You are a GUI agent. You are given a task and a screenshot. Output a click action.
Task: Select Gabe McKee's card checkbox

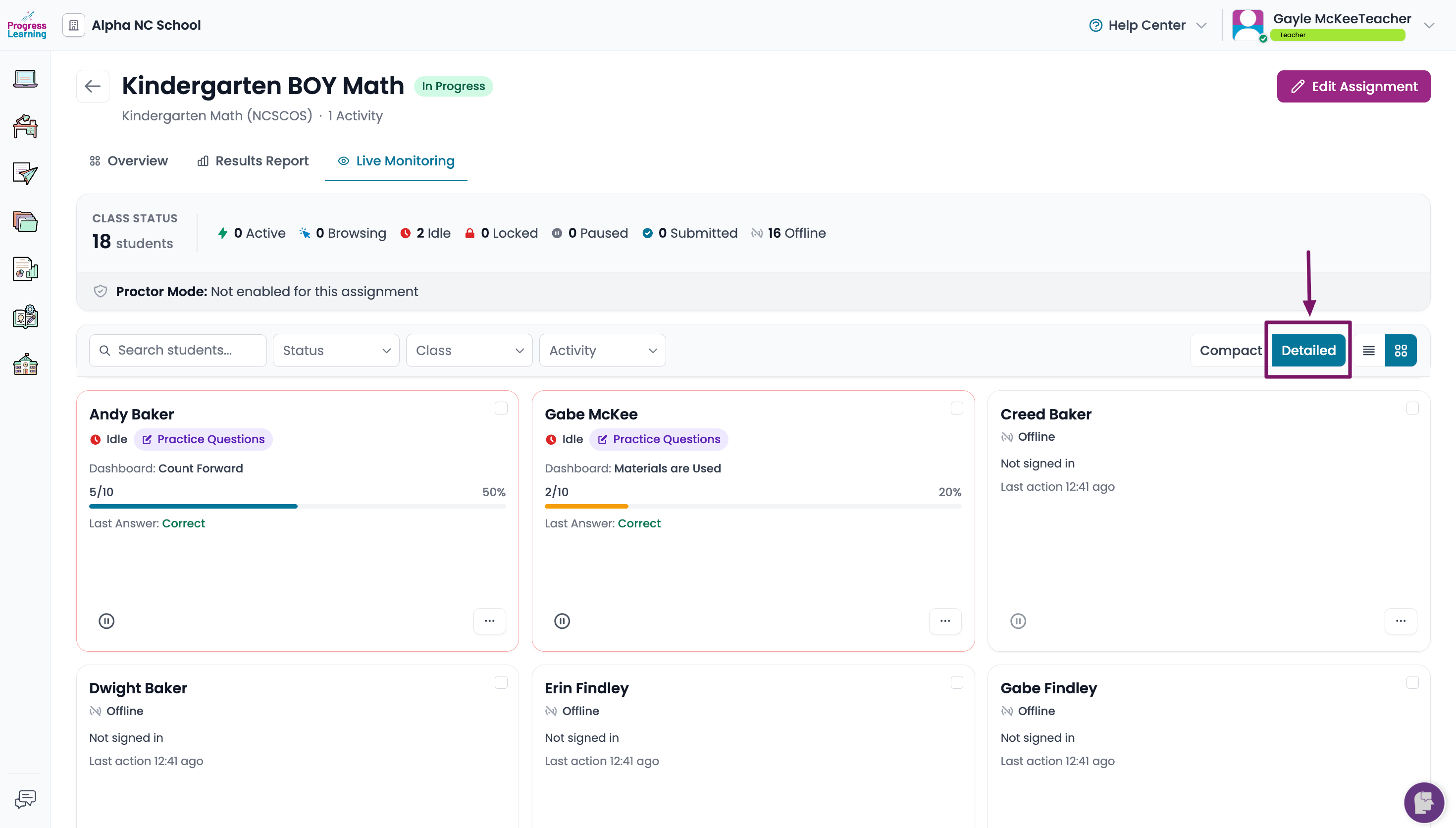point(957,409)
